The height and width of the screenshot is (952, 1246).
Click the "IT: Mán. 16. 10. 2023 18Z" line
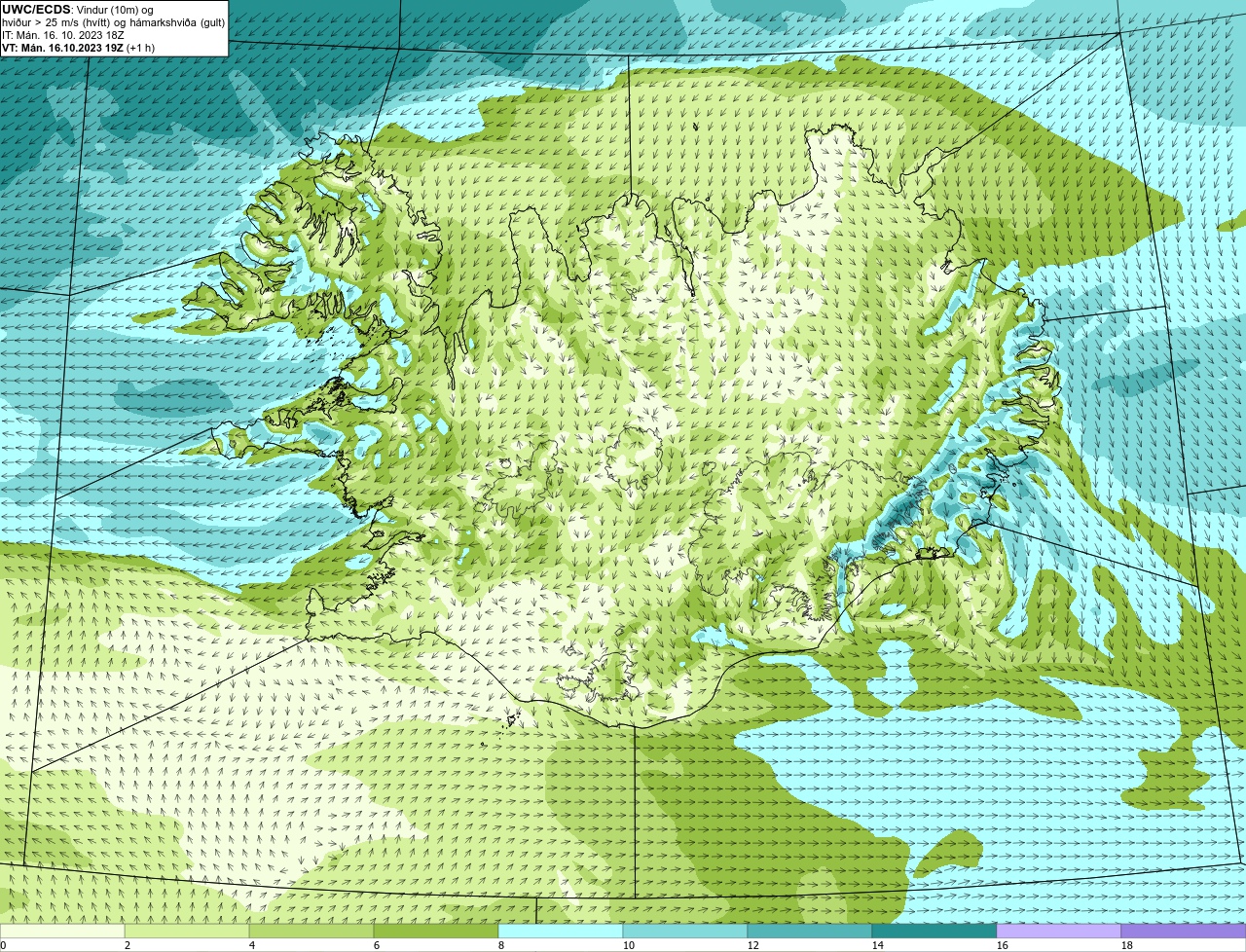click(63, 35)
